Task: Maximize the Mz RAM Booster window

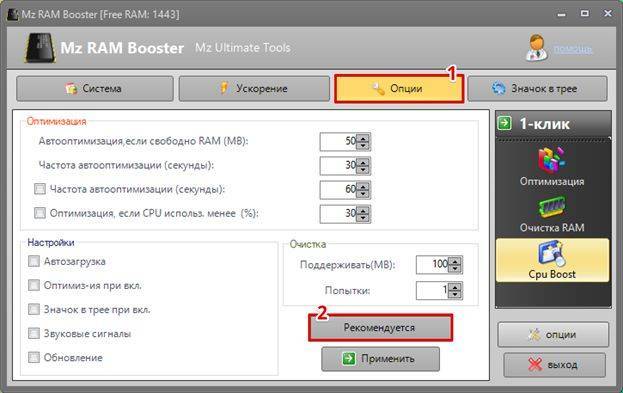Action: 584,14
